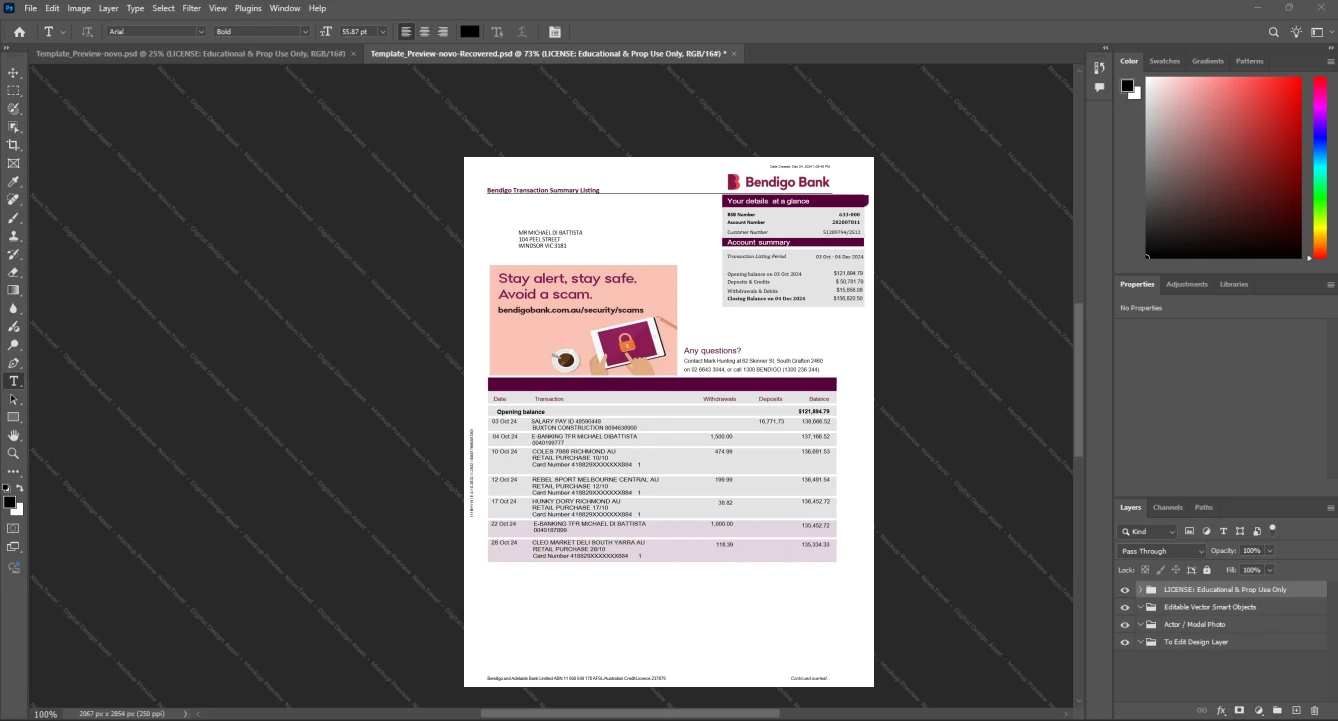Viewport: 1338px width, 721px height.
Task: Switch to the Adjustments tab
Action: coord(1187,284)
